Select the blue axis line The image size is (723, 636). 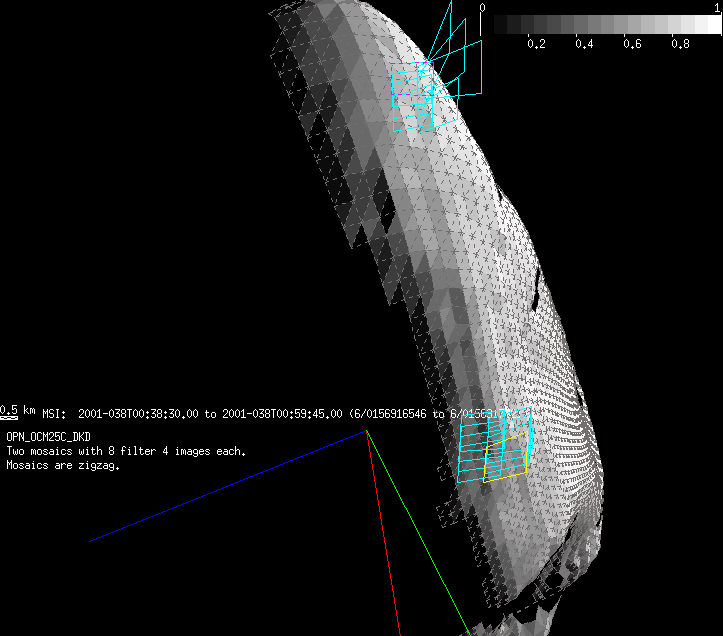pos(230,486)
